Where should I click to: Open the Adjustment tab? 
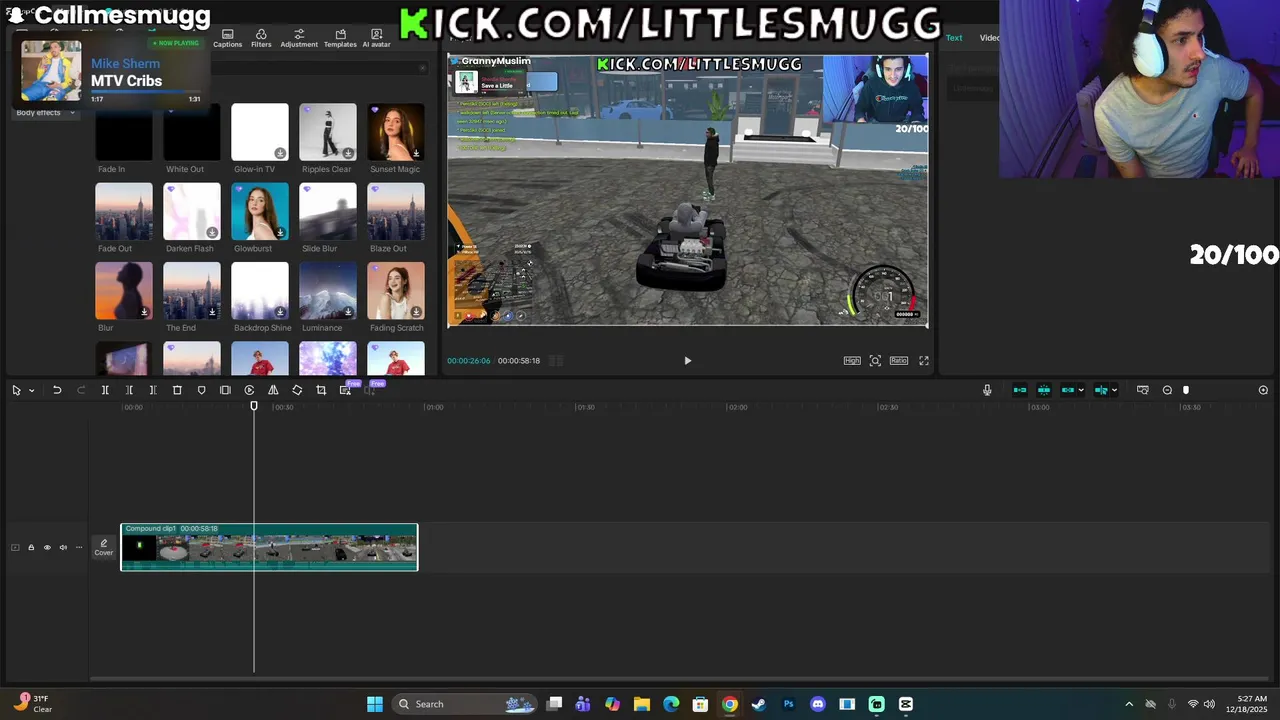[x=299, y=38]
